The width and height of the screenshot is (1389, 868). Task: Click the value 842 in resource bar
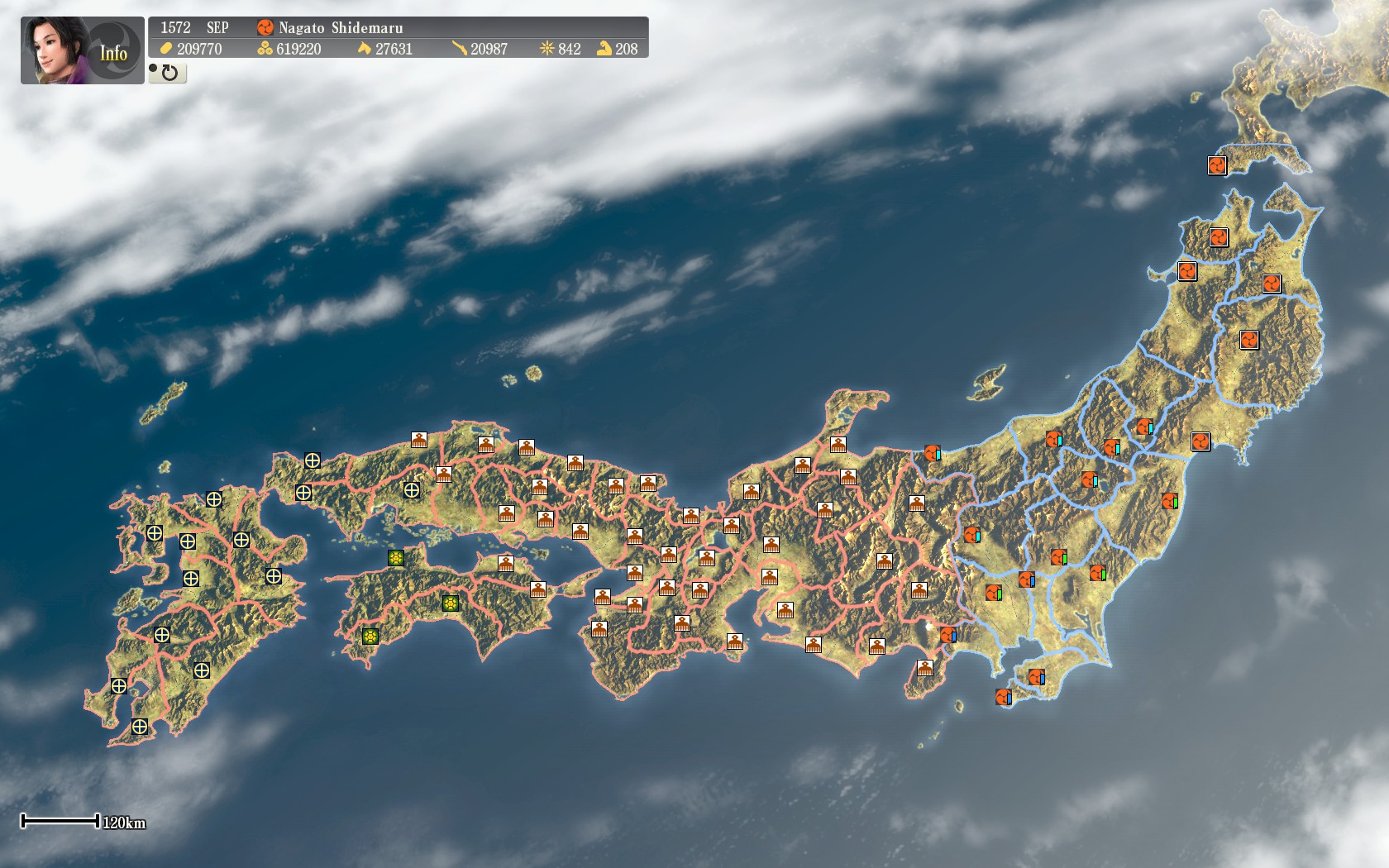click(x=570, y=49)
